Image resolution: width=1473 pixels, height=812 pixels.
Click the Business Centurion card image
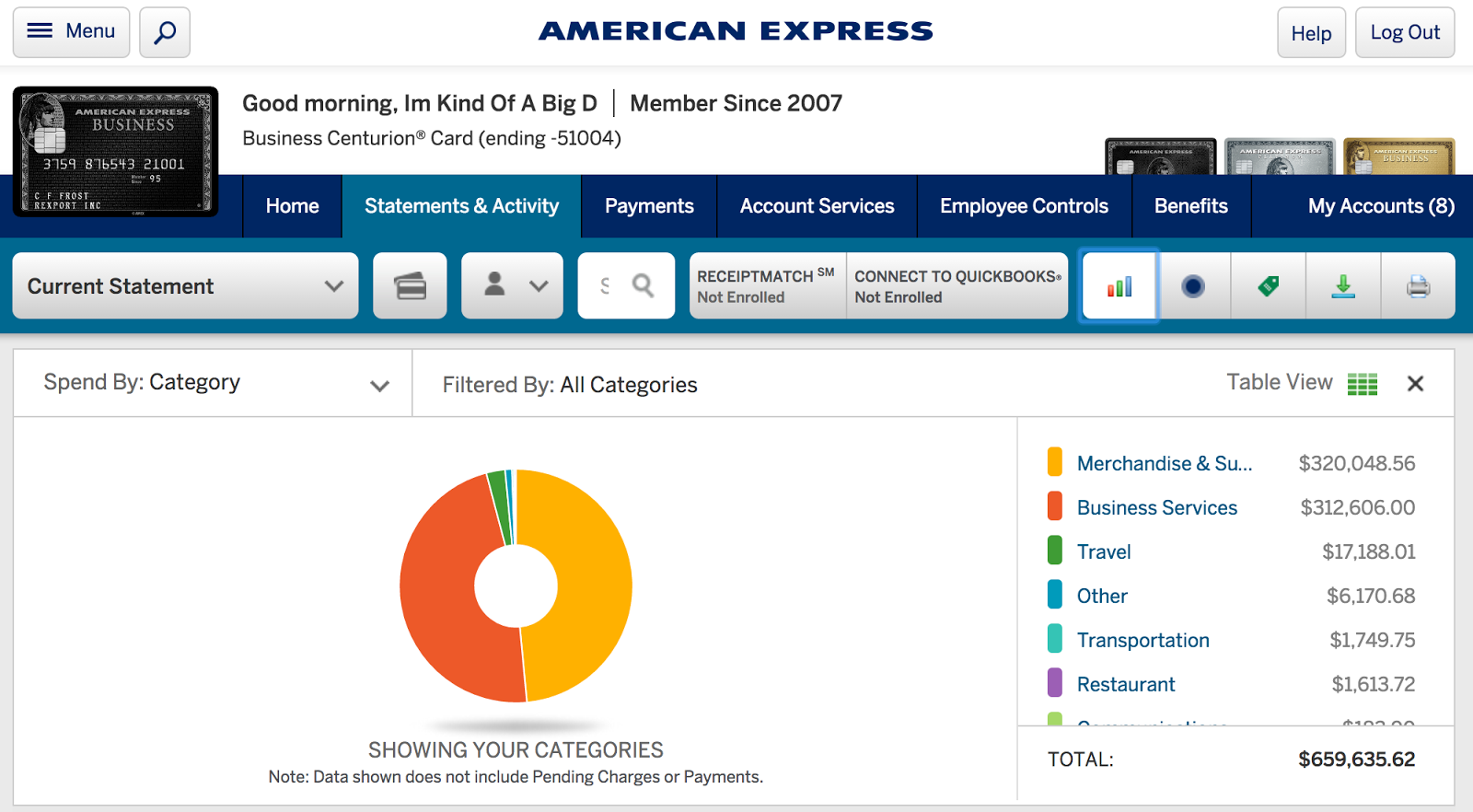coord(116,152)
